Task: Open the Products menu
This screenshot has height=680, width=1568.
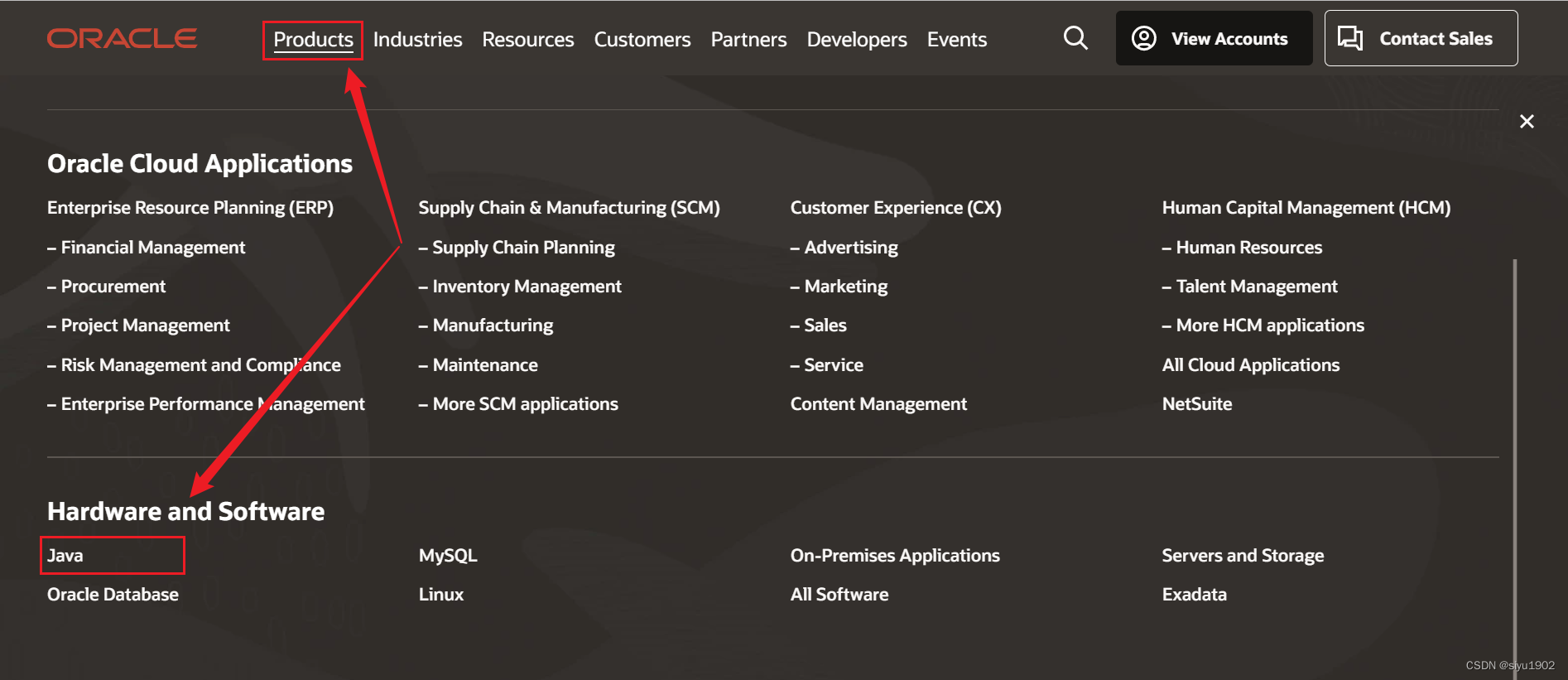Action: point(313,40)
